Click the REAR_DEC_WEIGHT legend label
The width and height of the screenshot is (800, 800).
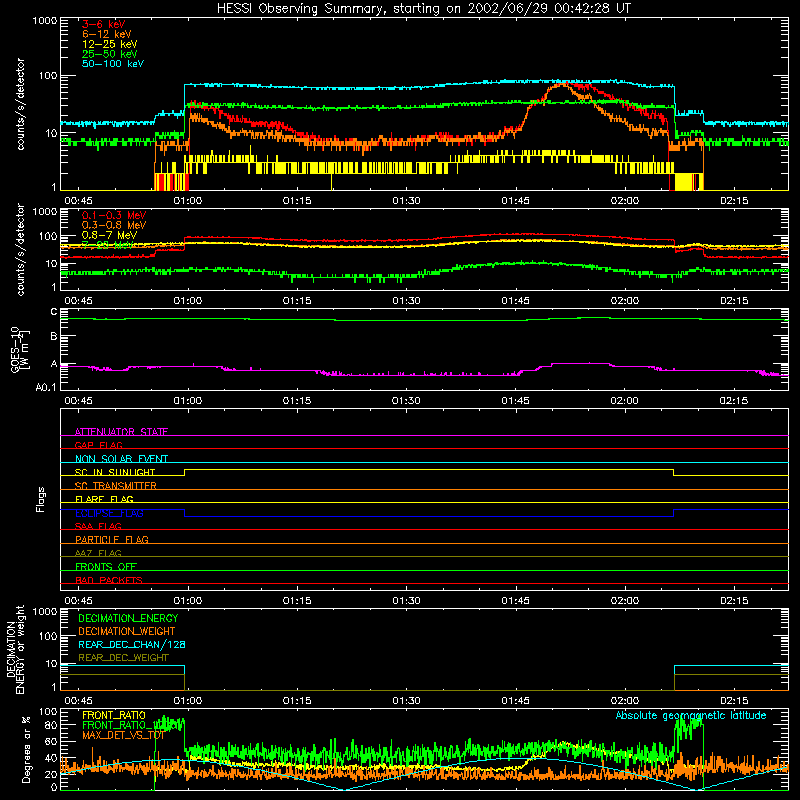(x=123, y=658)
